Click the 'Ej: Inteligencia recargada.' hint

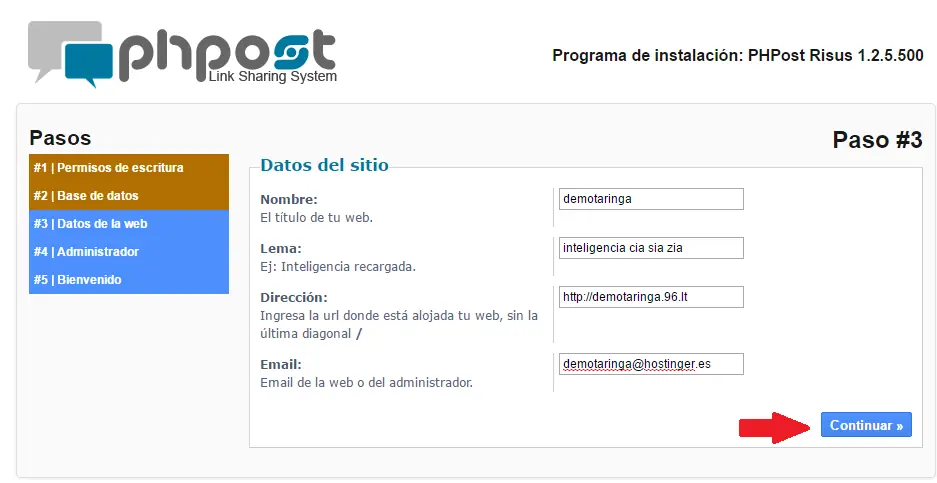point(338,267)
